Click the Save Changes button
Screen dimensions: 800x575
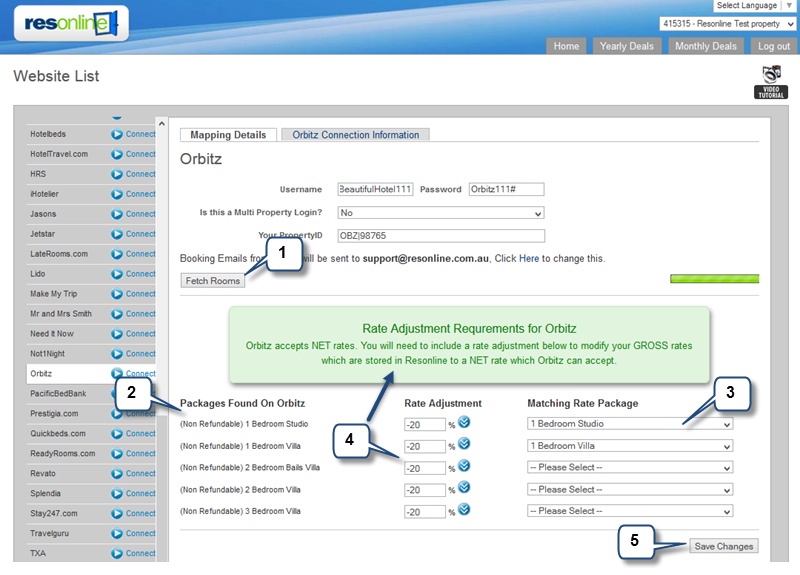pos(723,546)
